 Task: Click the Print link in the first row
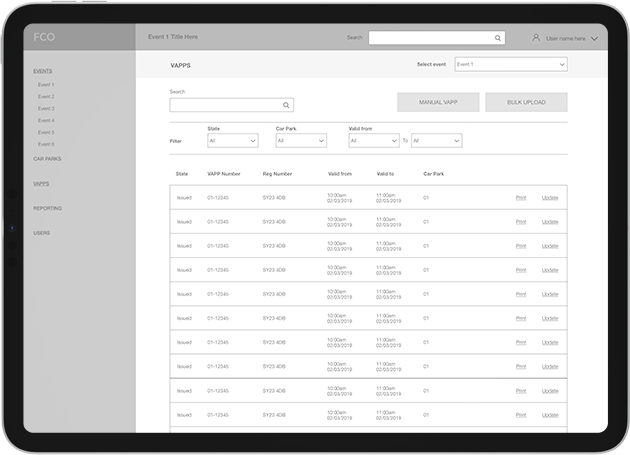tap(520, 197)
